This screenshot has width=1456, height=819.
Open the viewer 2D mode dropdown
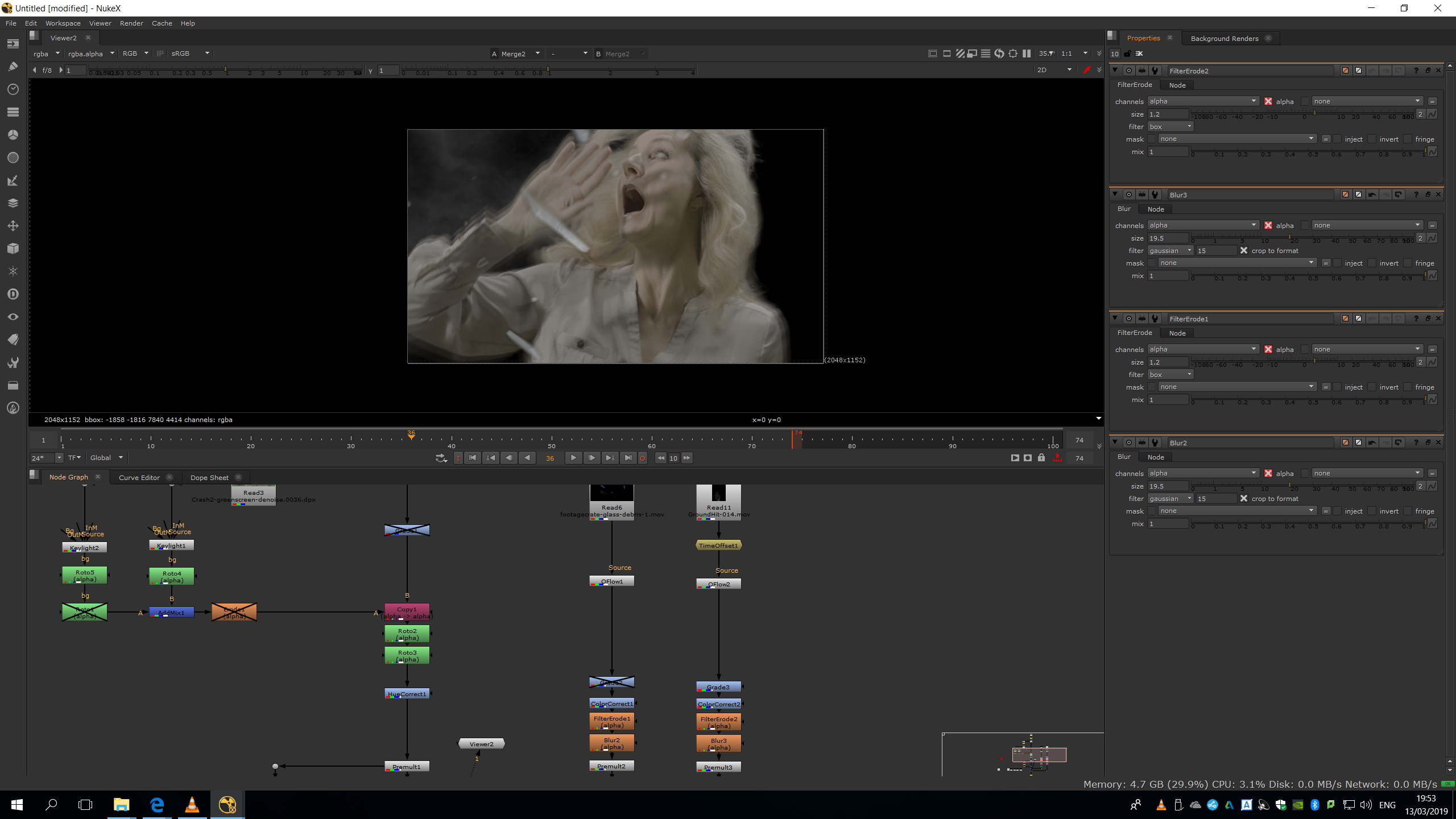1053,70
